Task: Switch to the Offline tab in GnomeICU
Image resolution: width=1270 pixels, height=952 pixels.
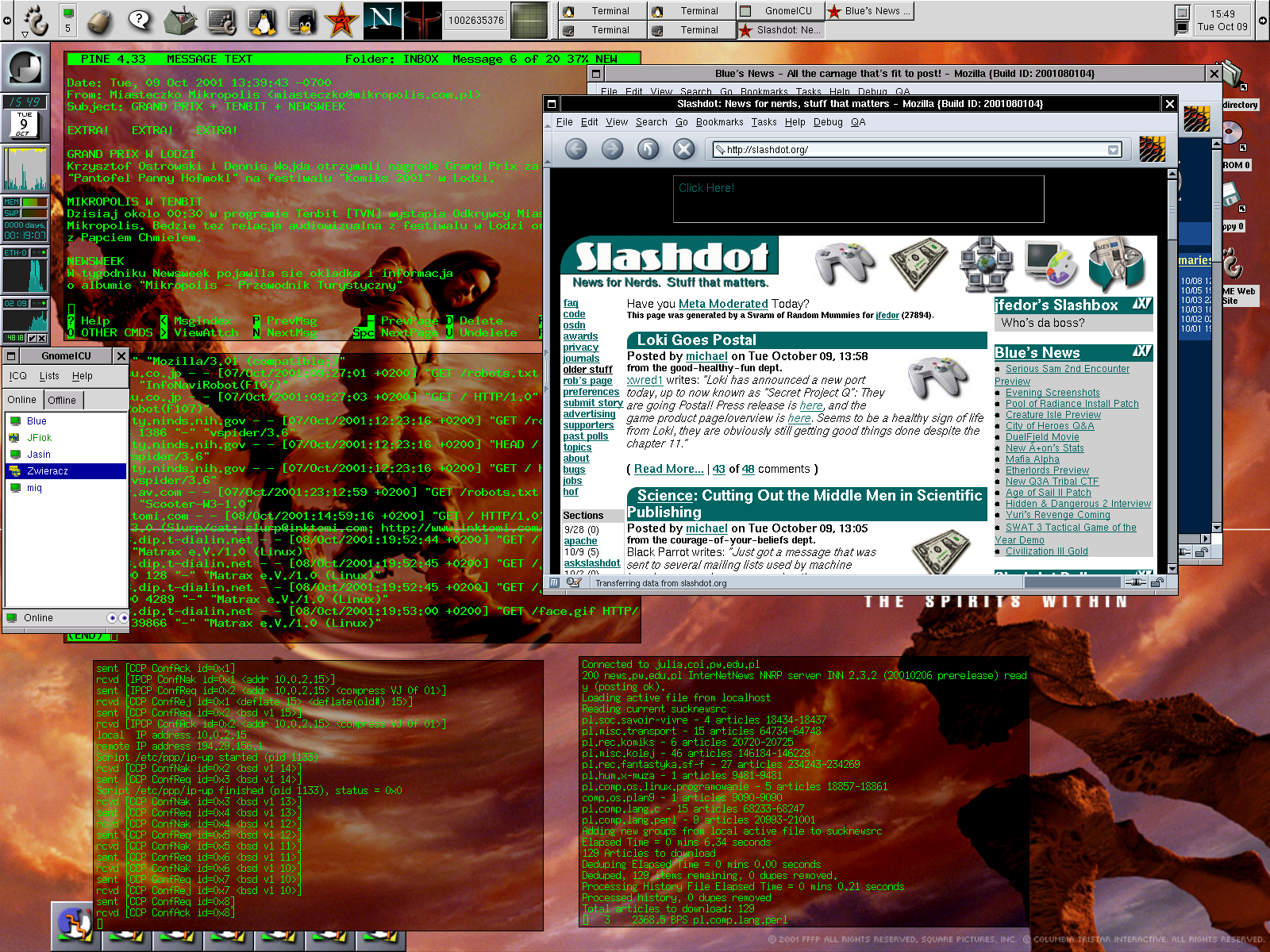Action: click(x=62, y=399)
